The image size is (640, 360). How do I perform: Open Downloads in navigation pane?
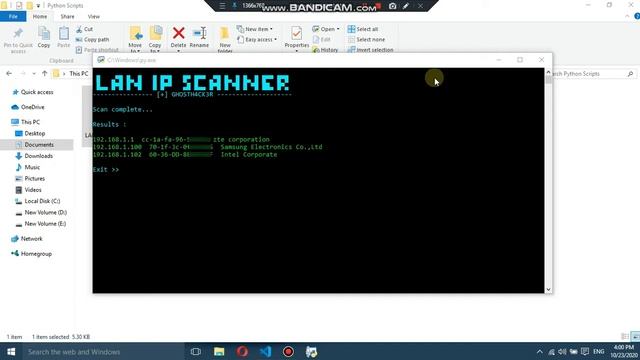click(x=34, y=156)
